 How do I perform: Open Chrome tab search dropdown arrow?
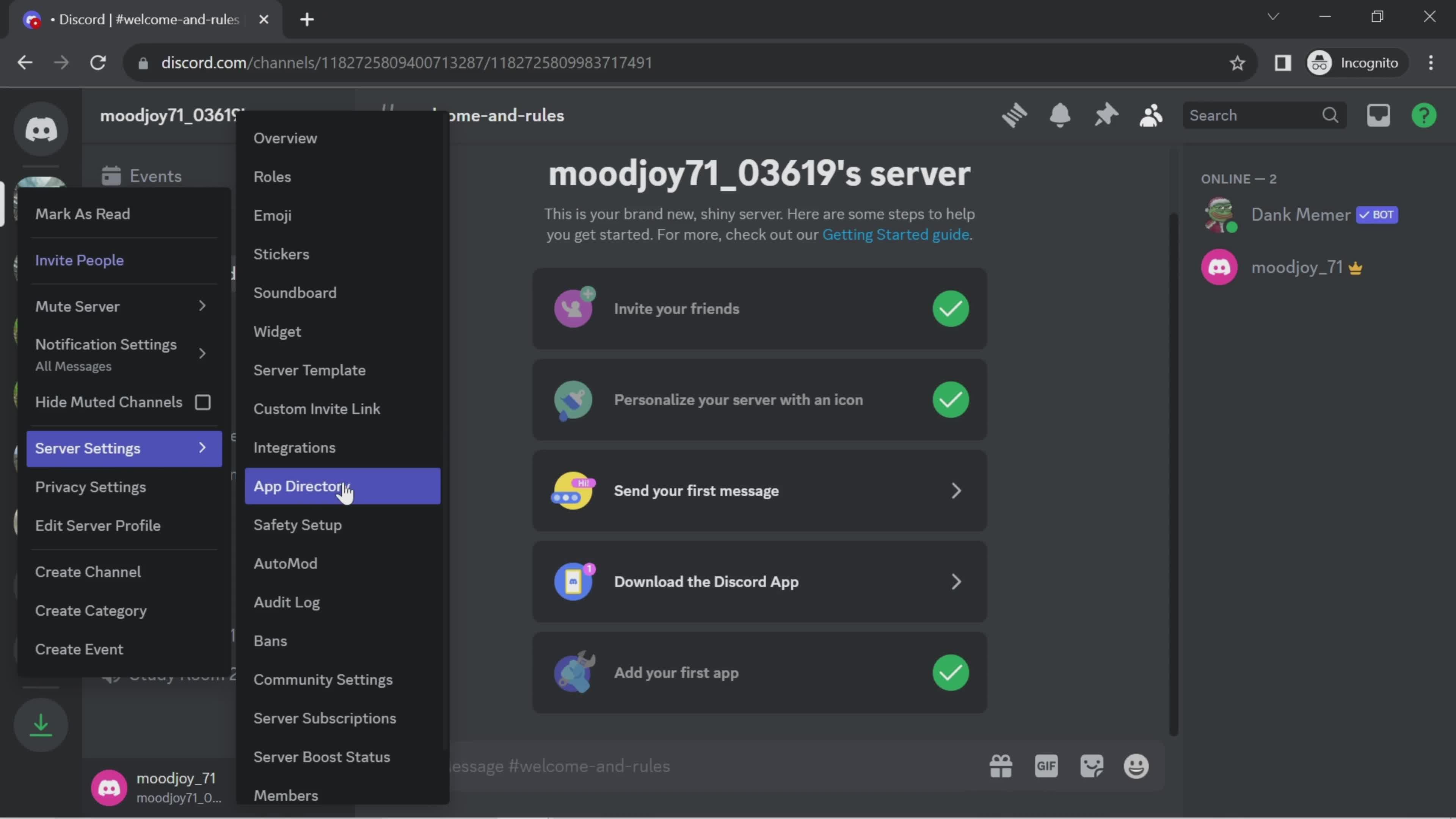pos(1272,16)
